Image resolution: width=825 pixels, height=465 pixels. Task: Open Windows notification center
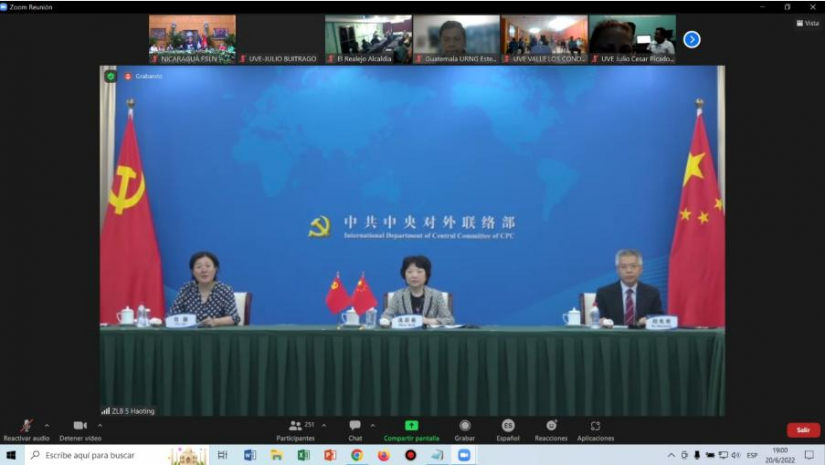tap(809, 455)
